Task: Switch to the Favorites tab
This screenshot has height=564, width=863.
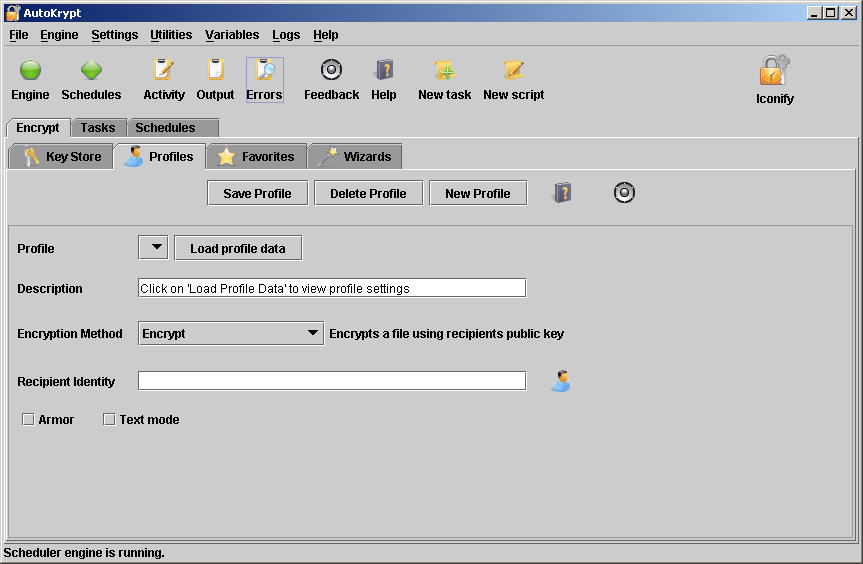Action: [x=256, y=157]
